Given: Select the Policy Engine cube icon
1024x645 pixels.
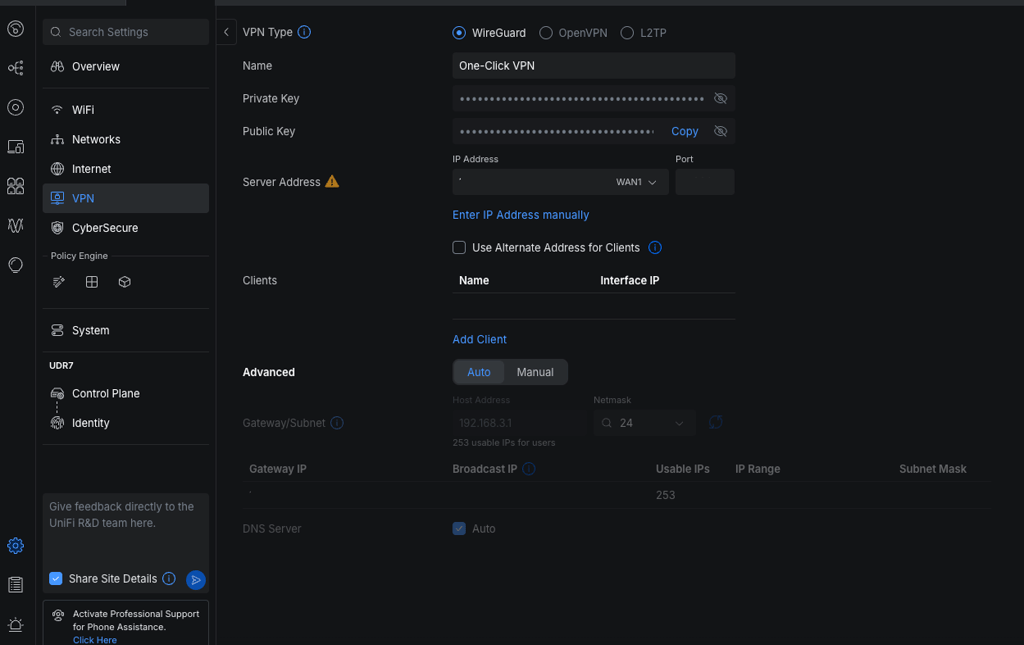Looking at the screenshot, I should [x=124, y=282].
